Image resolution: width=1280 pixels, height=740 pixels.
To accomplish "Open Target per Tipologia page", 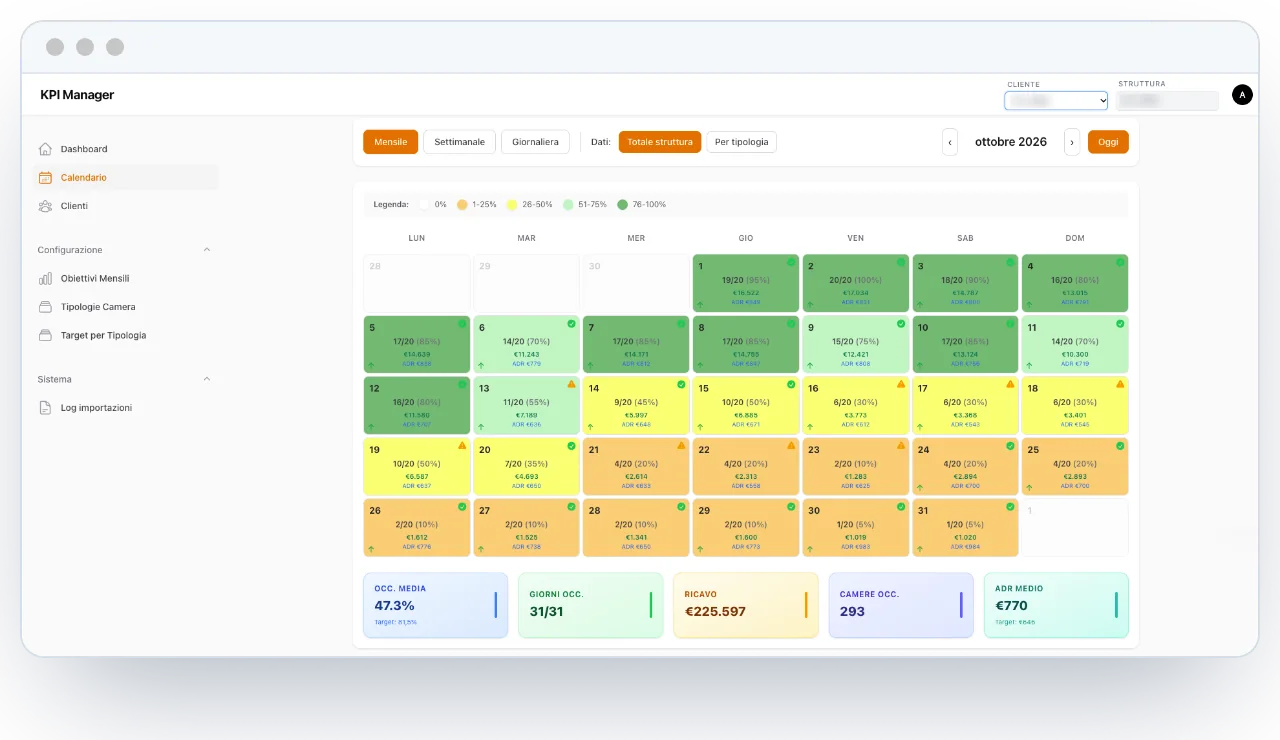I will [126, 336].
